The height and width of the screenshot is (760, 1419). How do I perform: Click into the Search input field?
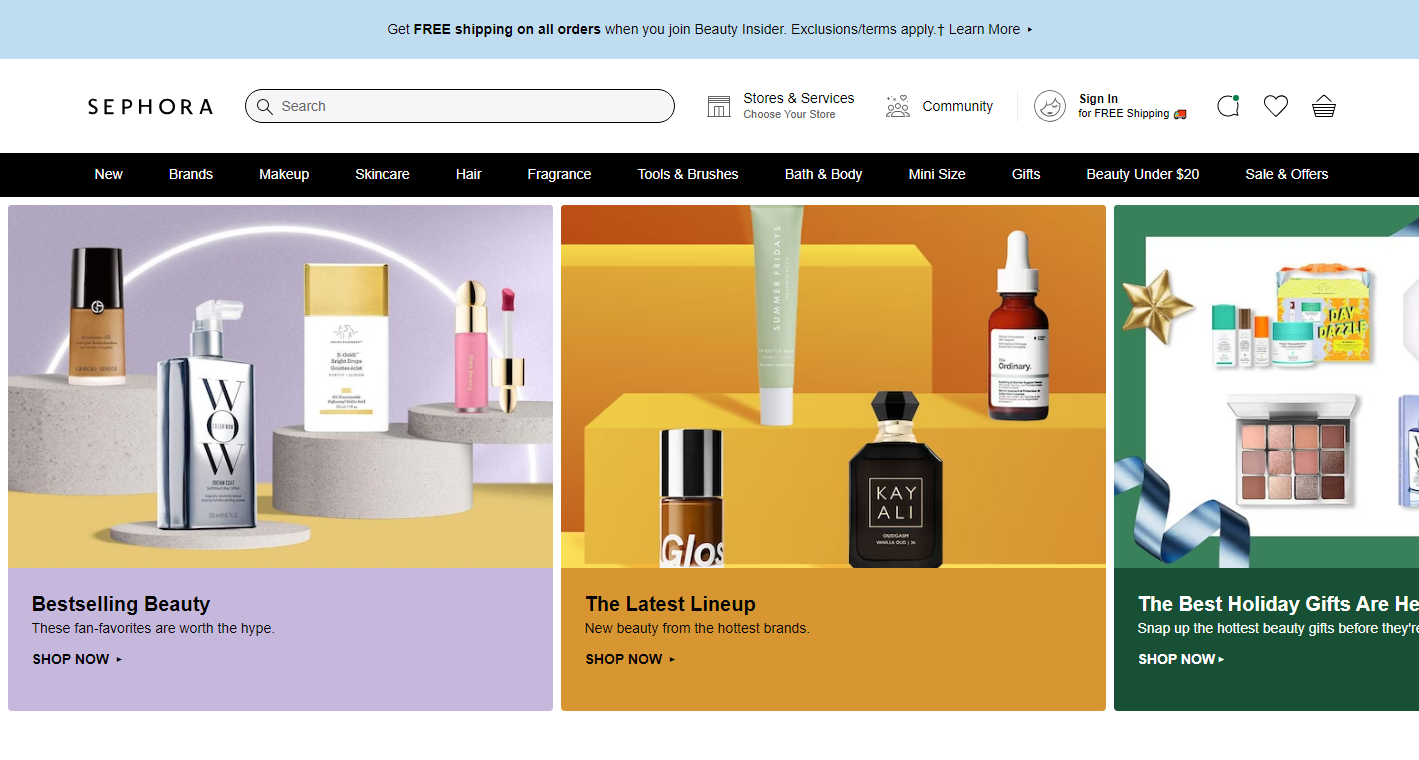click(470, 106)
